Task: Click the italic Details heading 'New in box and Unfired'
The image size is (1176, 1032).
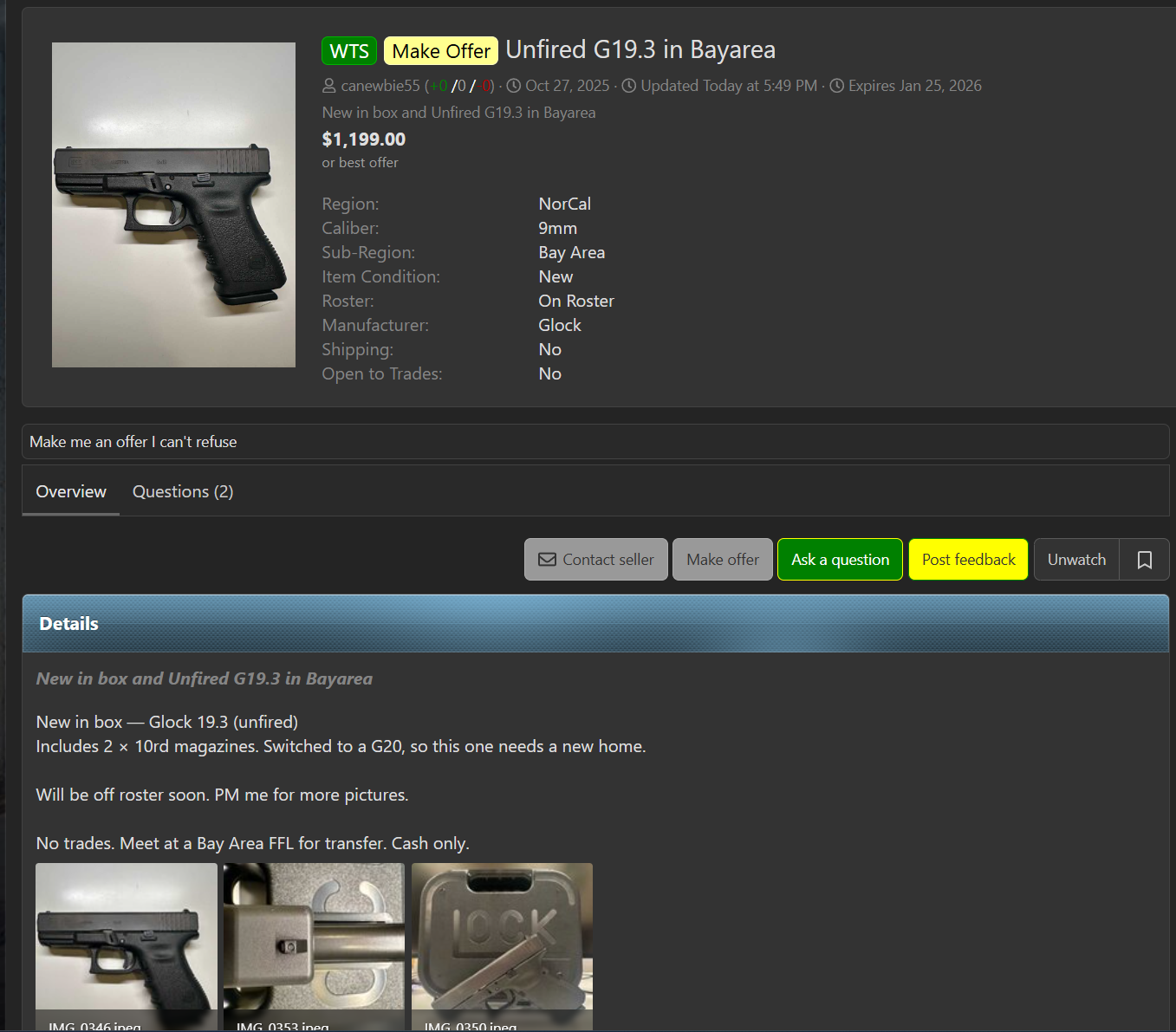Action: pos(205,678)
